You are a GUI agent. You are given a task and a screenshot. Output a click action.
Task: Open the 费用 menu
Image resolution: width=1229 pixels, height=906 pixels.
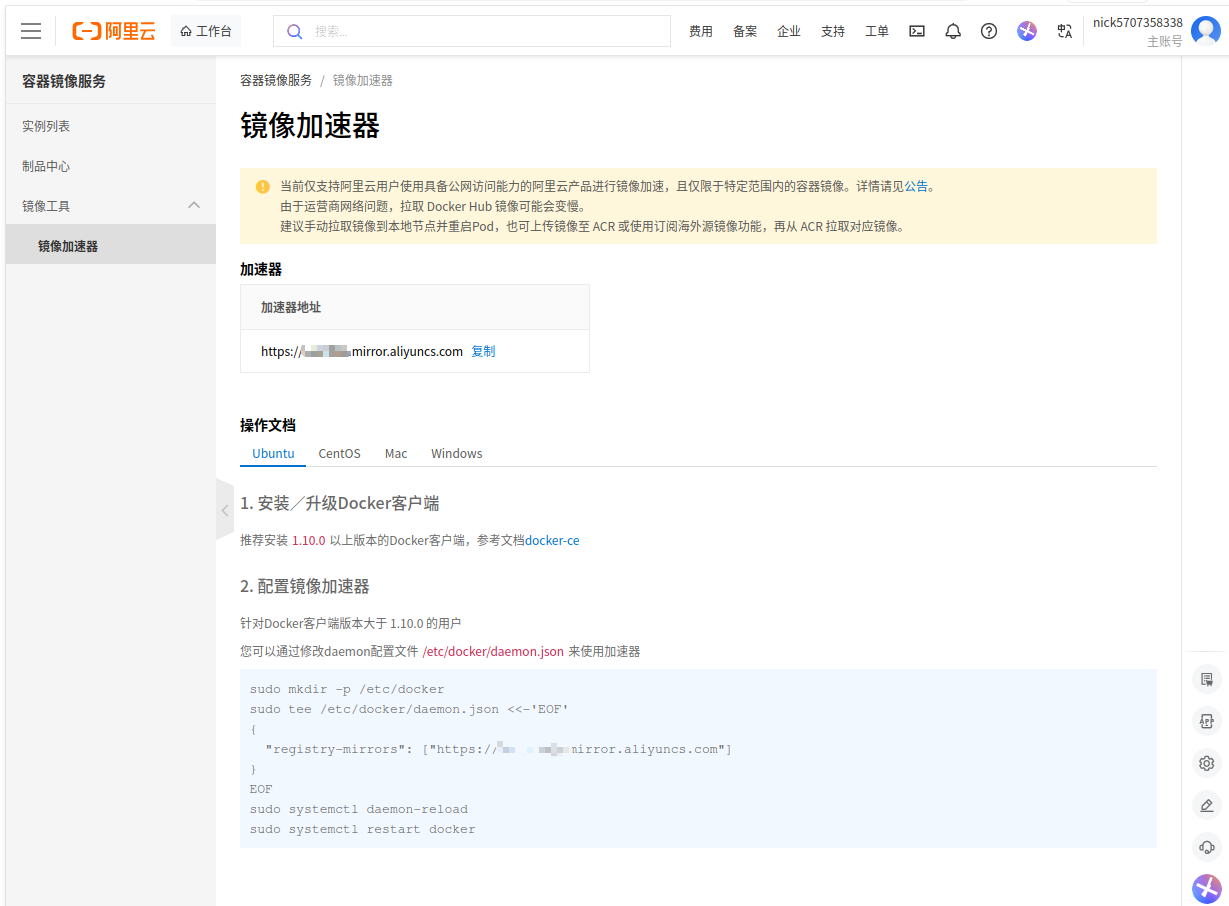(701, 31)
